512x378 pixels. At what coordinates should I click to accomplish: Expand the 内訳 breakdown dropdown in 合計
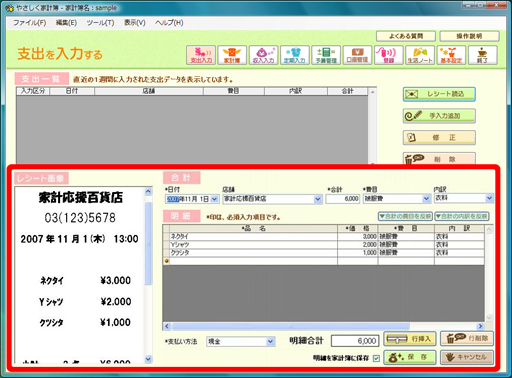[489, 198]
